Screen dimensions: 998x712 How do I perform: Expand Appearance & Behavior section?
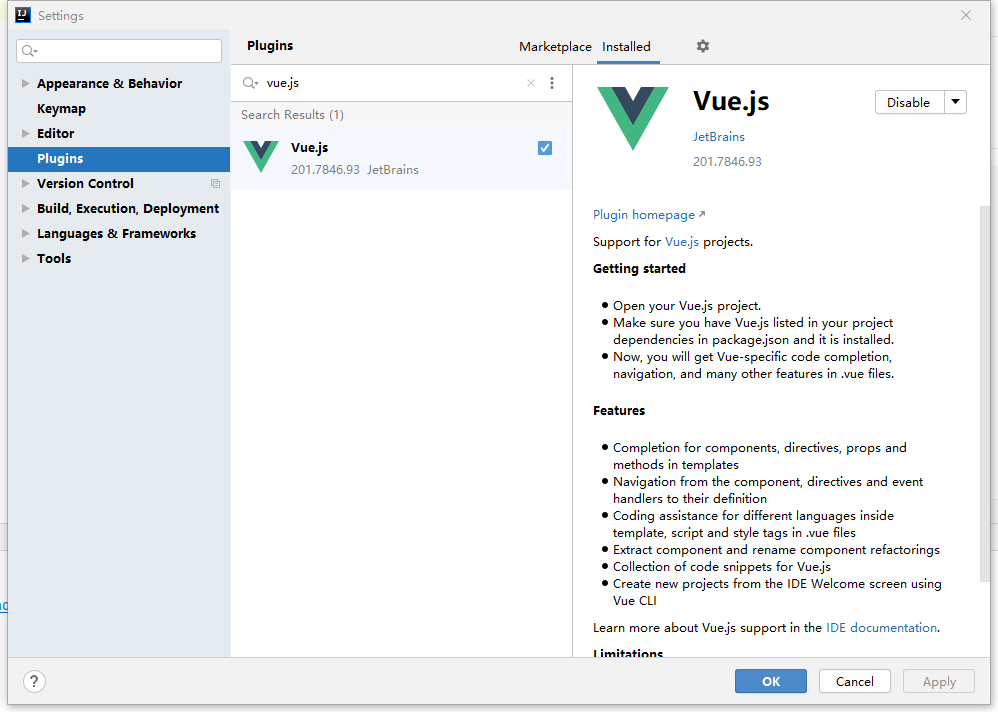click(x=25, y=83)
